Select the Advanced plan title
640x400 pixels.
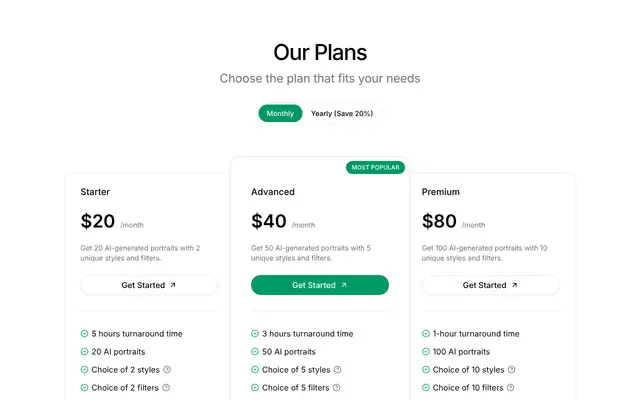coord(273,192)
